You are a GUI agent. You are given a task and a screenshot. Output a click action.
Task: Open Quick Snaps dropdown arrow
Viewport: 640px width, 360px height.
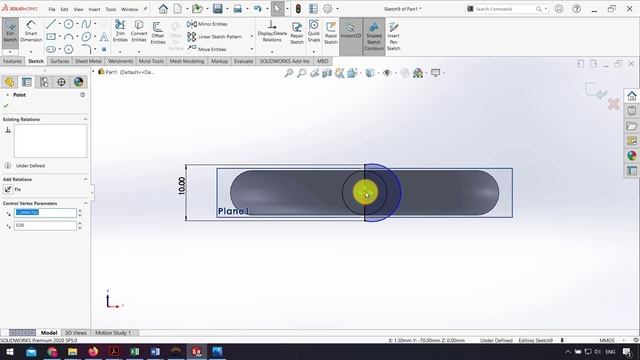(x=314, y=52)
